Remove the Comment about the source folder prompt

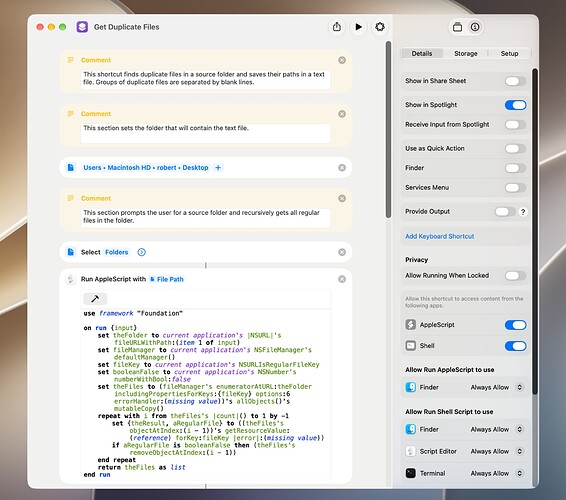coord(342,198)
